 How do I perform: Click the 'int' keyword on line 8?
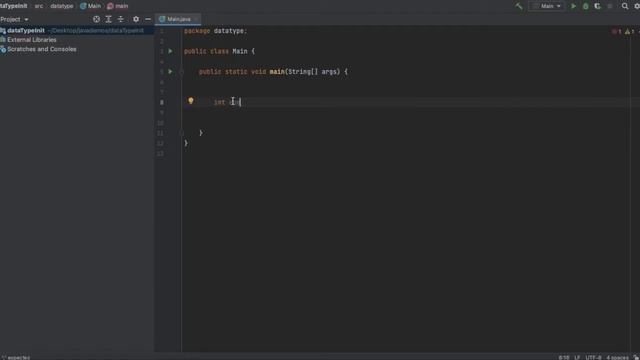[x=220, y=102]
